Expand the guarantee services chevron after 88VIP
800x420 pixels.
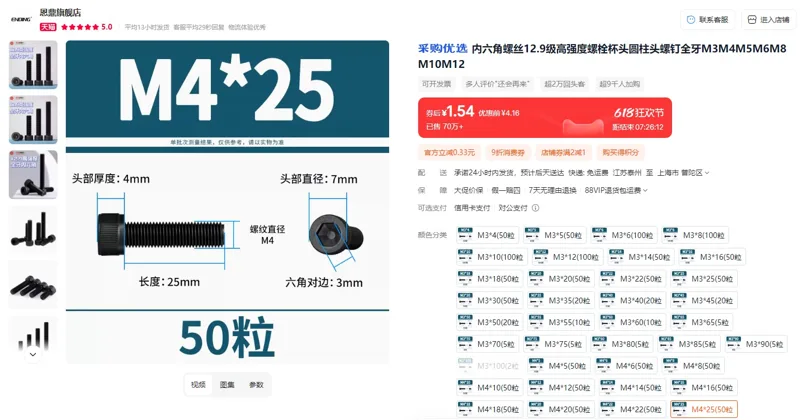tap(645, 190)
